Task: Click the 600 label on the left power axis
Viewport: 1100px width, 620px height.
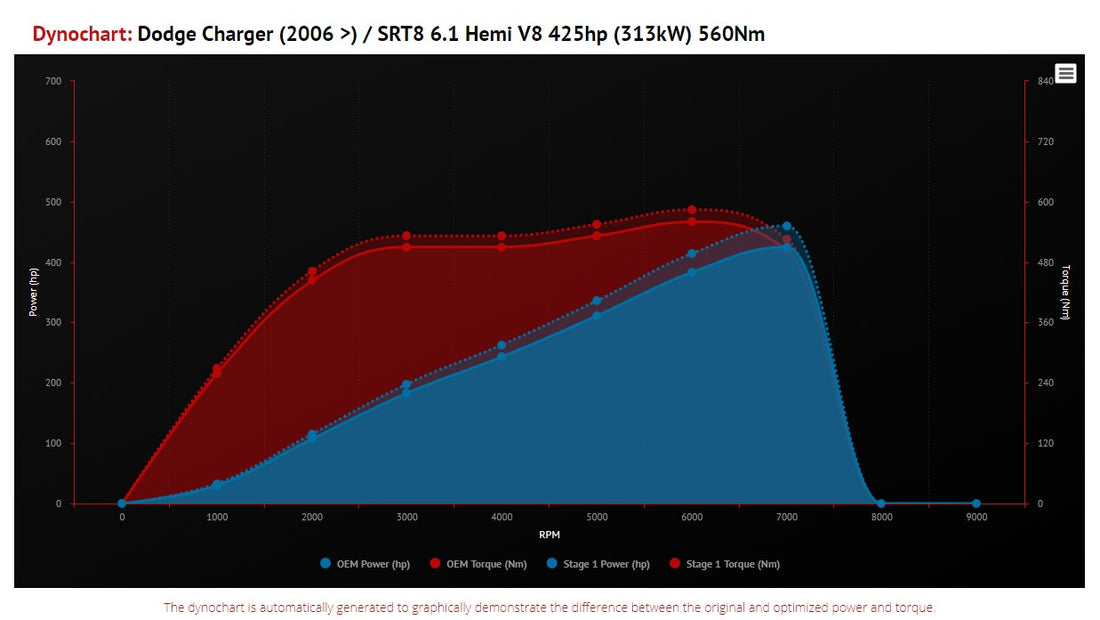Action: 53,142
